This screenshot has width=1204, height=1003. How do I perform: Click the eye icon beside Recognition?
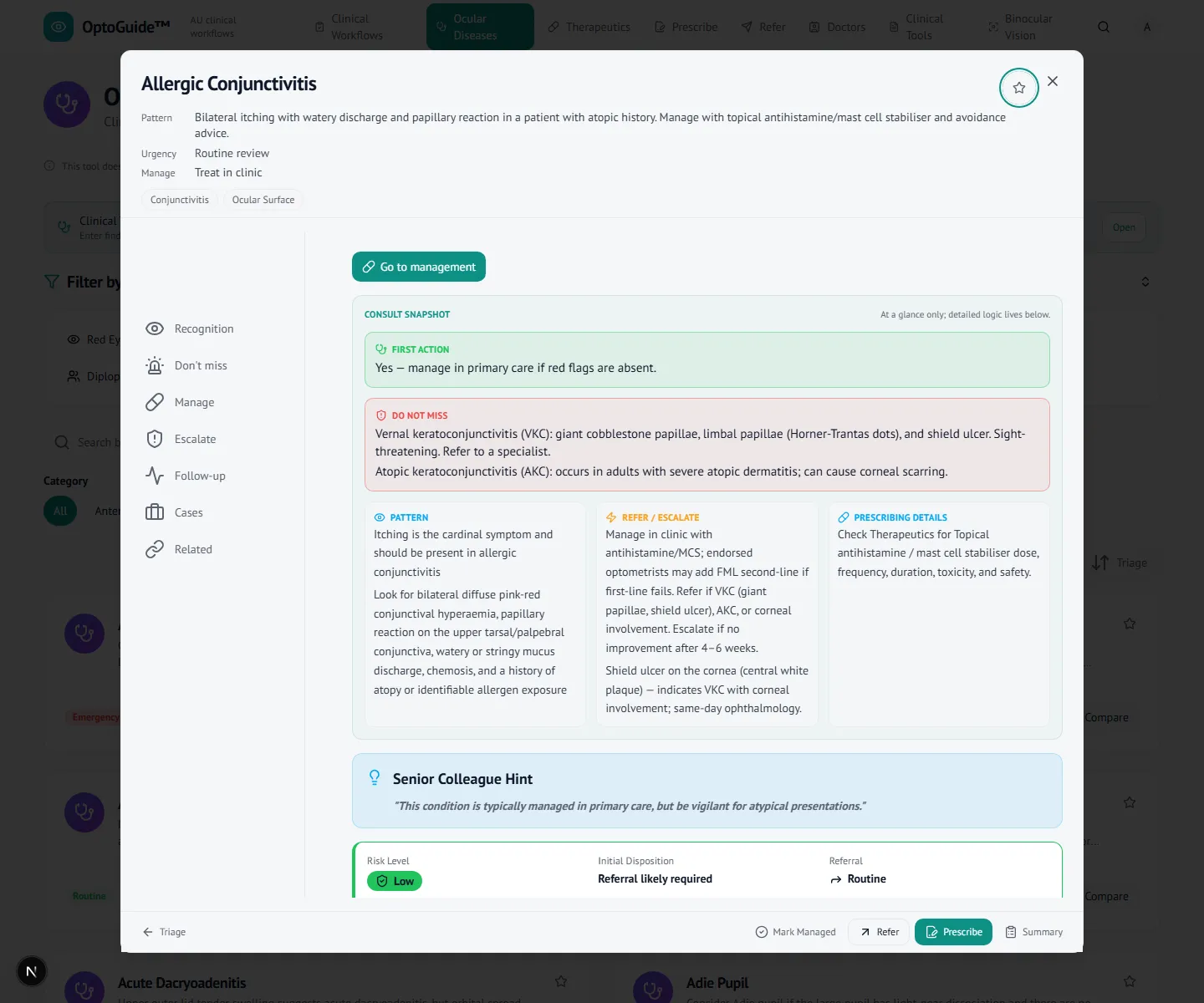tap(155, 328)
